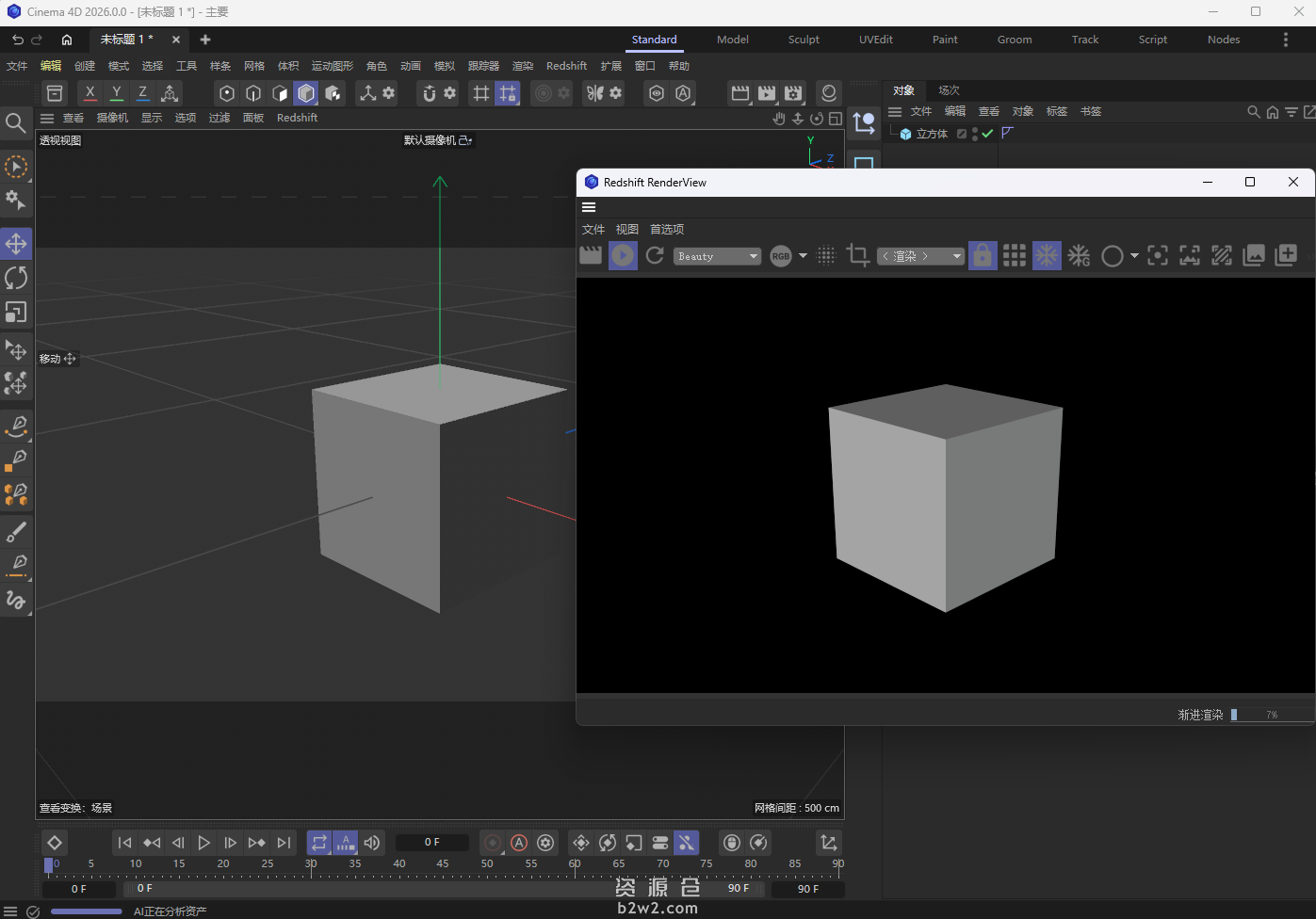Screen dimensions: 1316x919
Task: Toggle the lock icon in the RenderView toolbar
Action: point(983,255)
